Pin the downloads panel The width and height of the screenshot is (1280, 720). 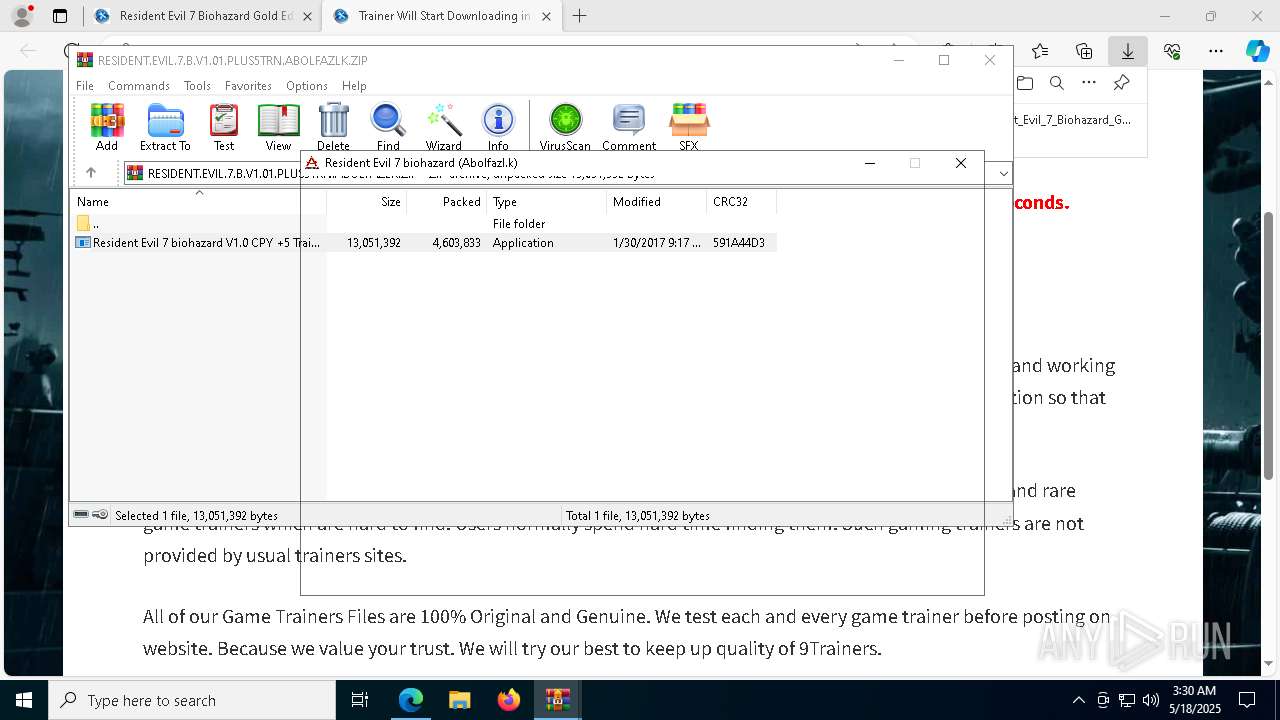[1122, 83]
